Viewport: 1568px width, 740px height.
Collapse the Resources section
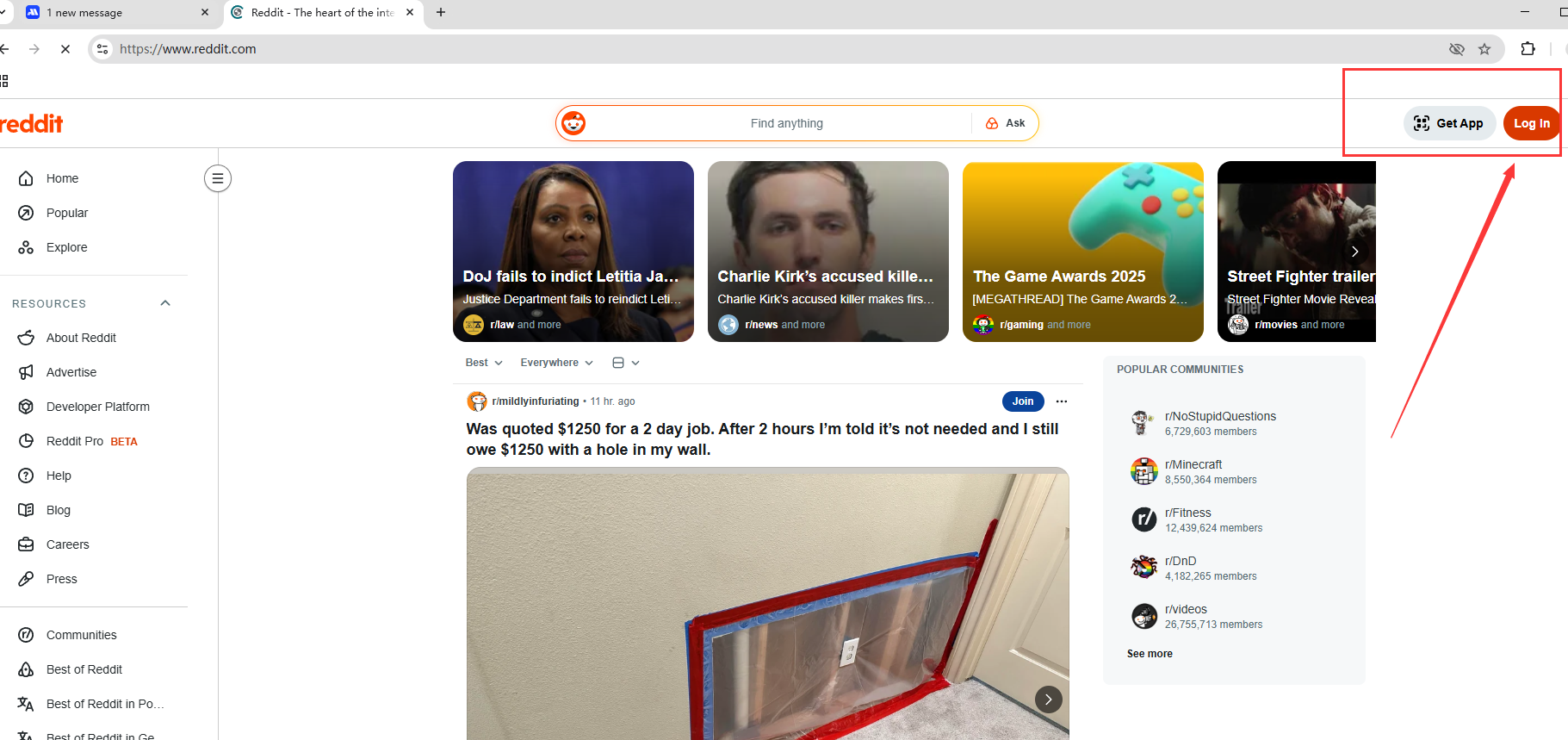pyautogui.click(x=165, y=303)
